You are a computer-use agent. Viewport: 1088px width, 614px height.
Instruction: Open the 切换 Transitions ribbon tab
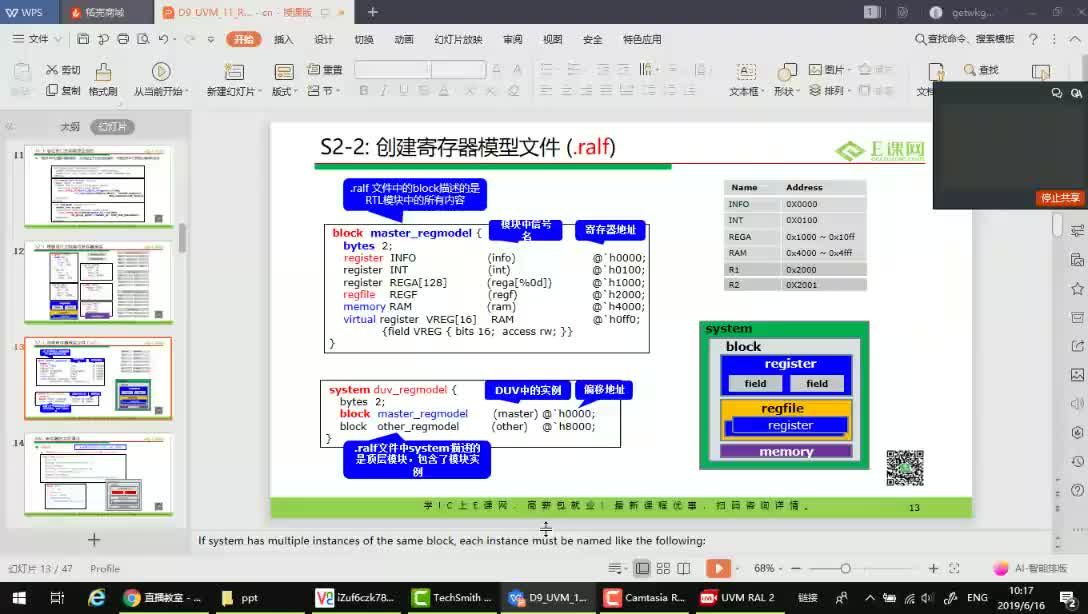pyautogui.click(x=364, y=40)
